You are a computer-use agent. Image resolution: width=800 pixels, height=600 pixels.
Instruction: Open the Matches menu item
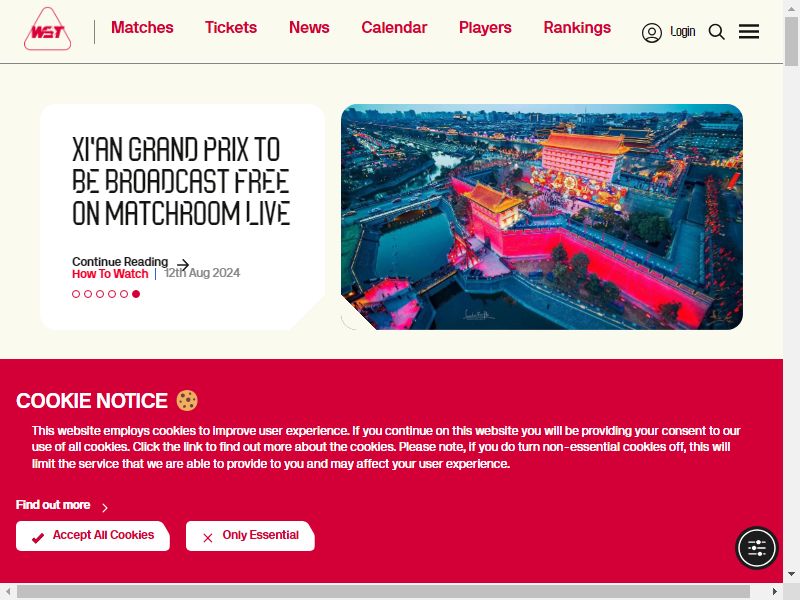click(142, 28)
